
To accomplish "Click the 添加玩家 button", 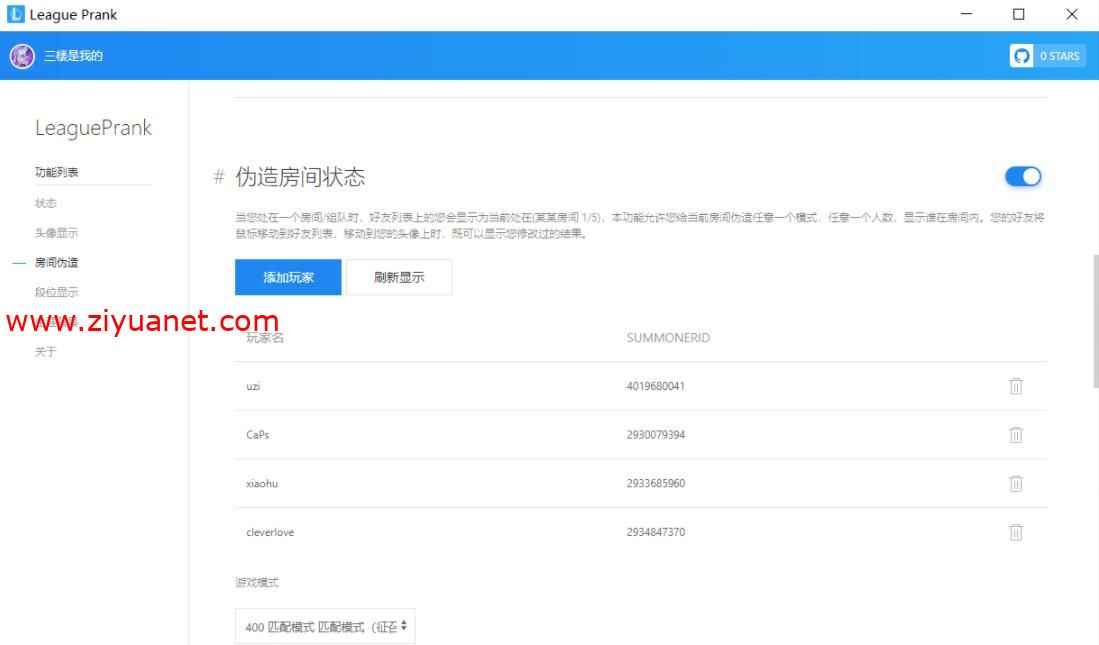I will click(288, 277).
